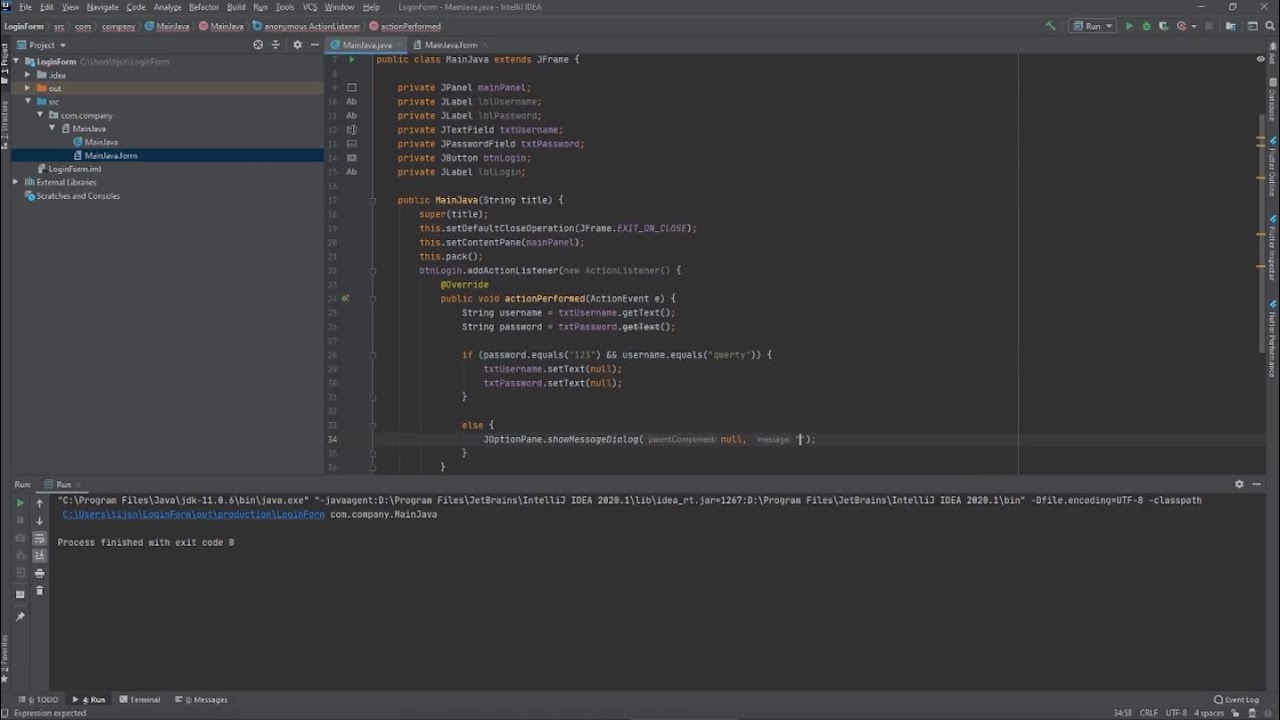Click the editor vertical scrollbar

coord(1261,235)
